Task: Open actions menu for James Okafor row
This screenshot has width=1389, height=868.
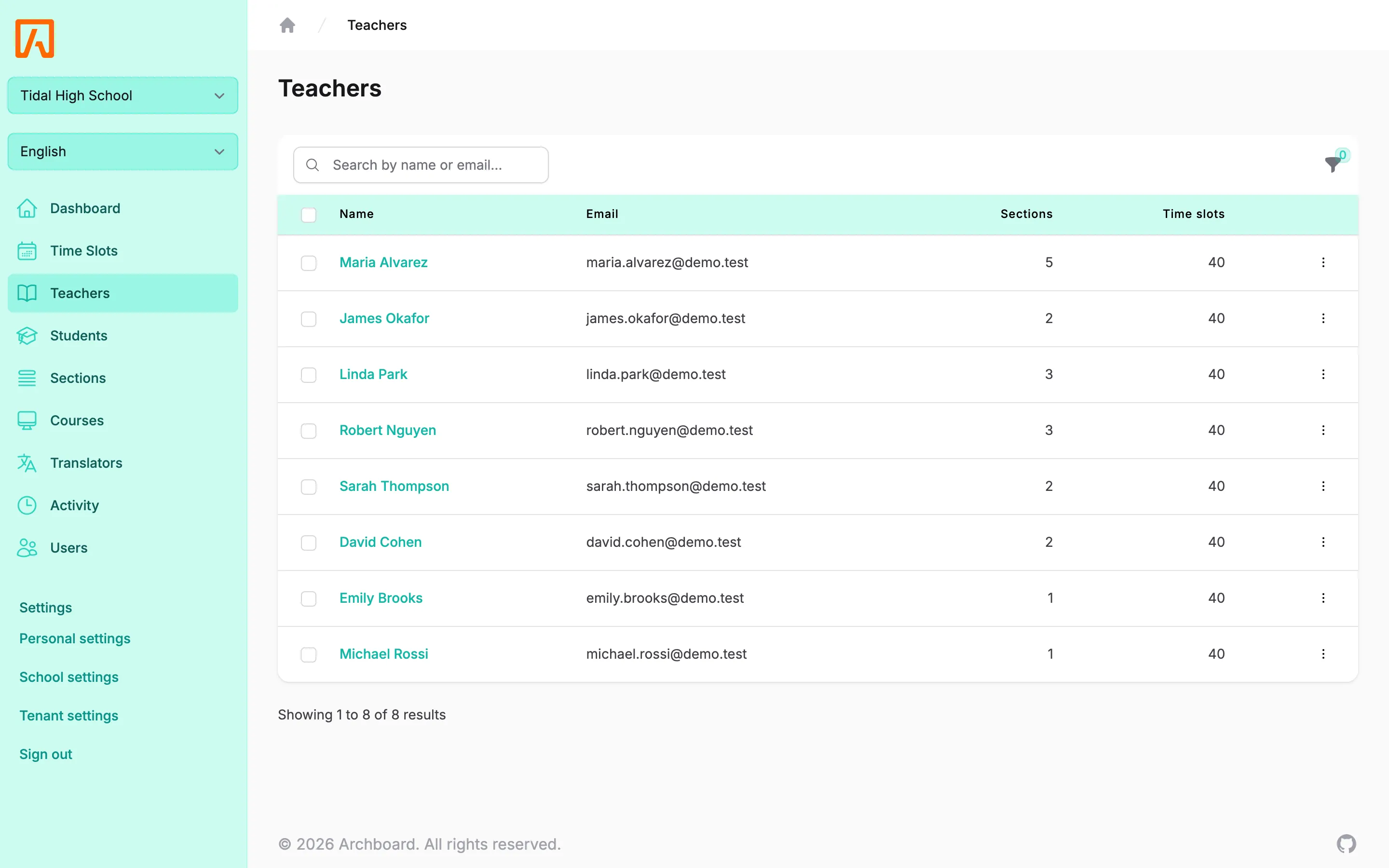Action: [1323, 318]
